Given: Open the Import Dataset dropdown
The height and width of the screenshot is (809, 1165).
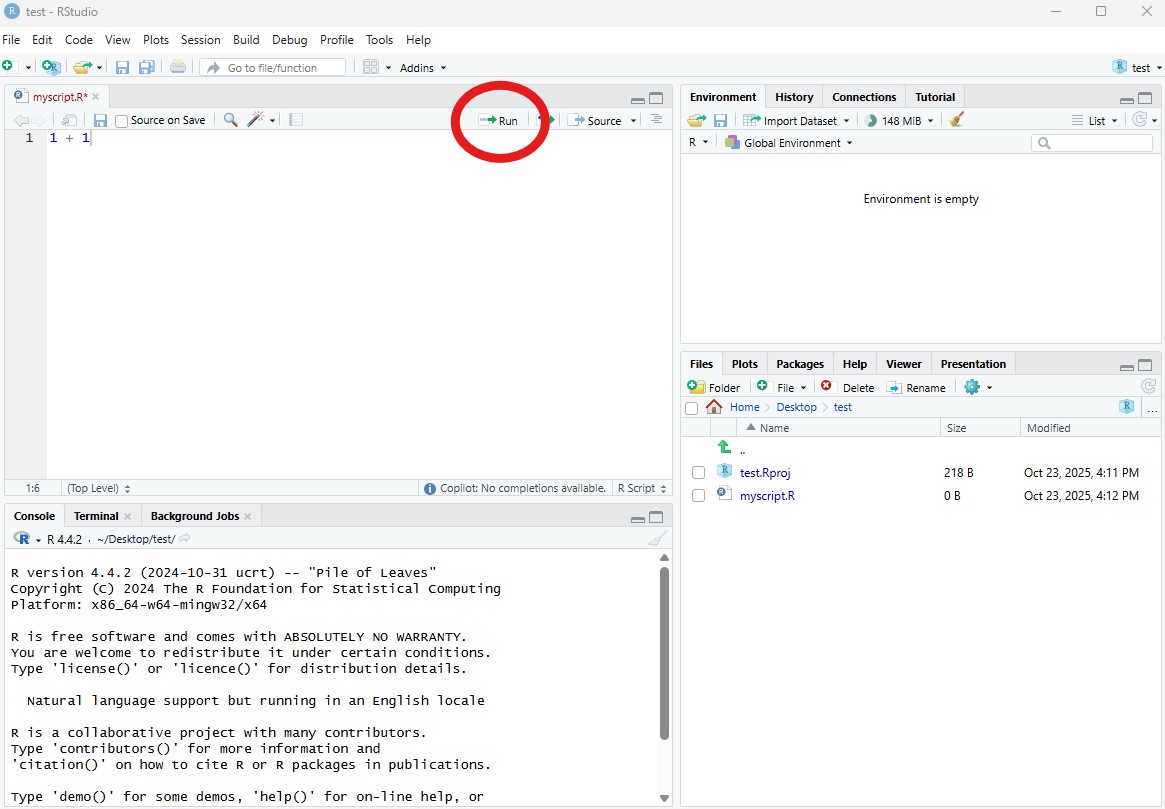Looking at the screenshot, I should 799,120.
